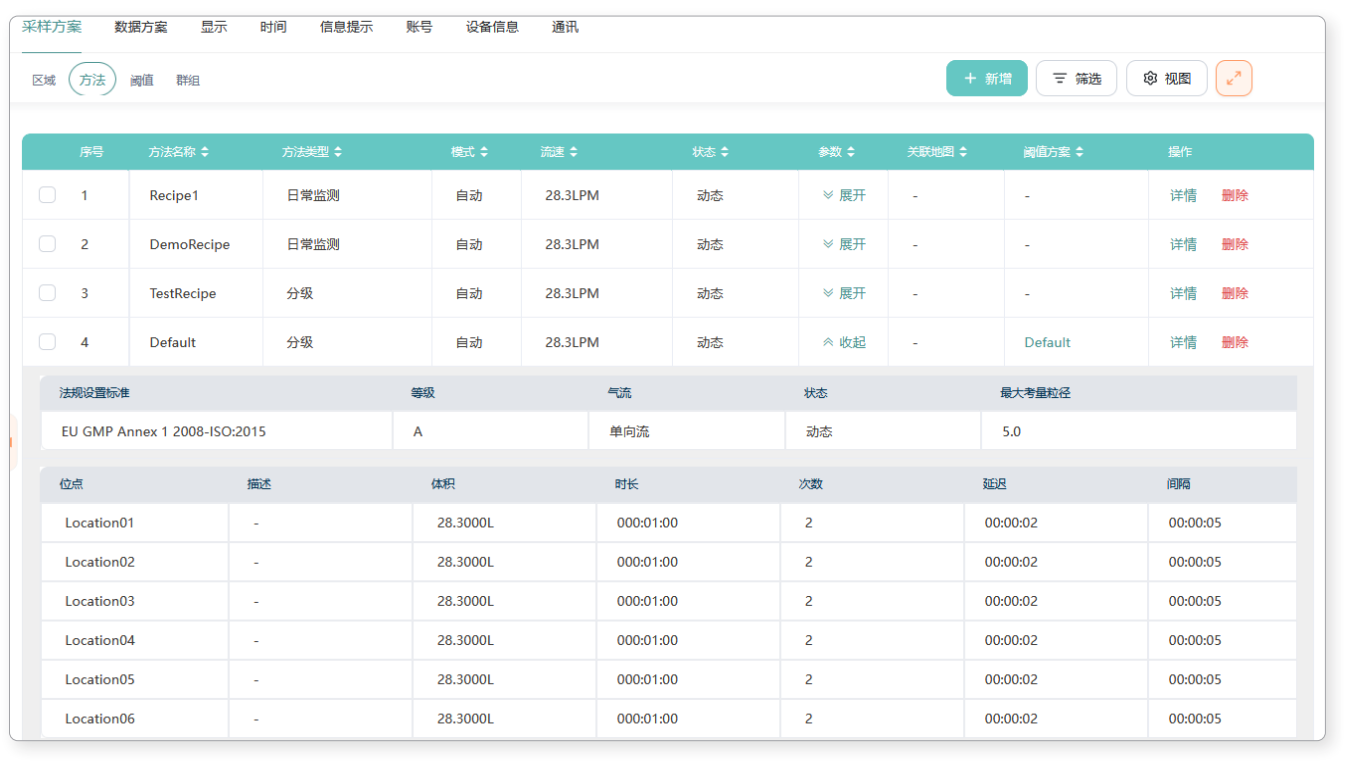Check the Default row checkbox

[x=47, y=342]
